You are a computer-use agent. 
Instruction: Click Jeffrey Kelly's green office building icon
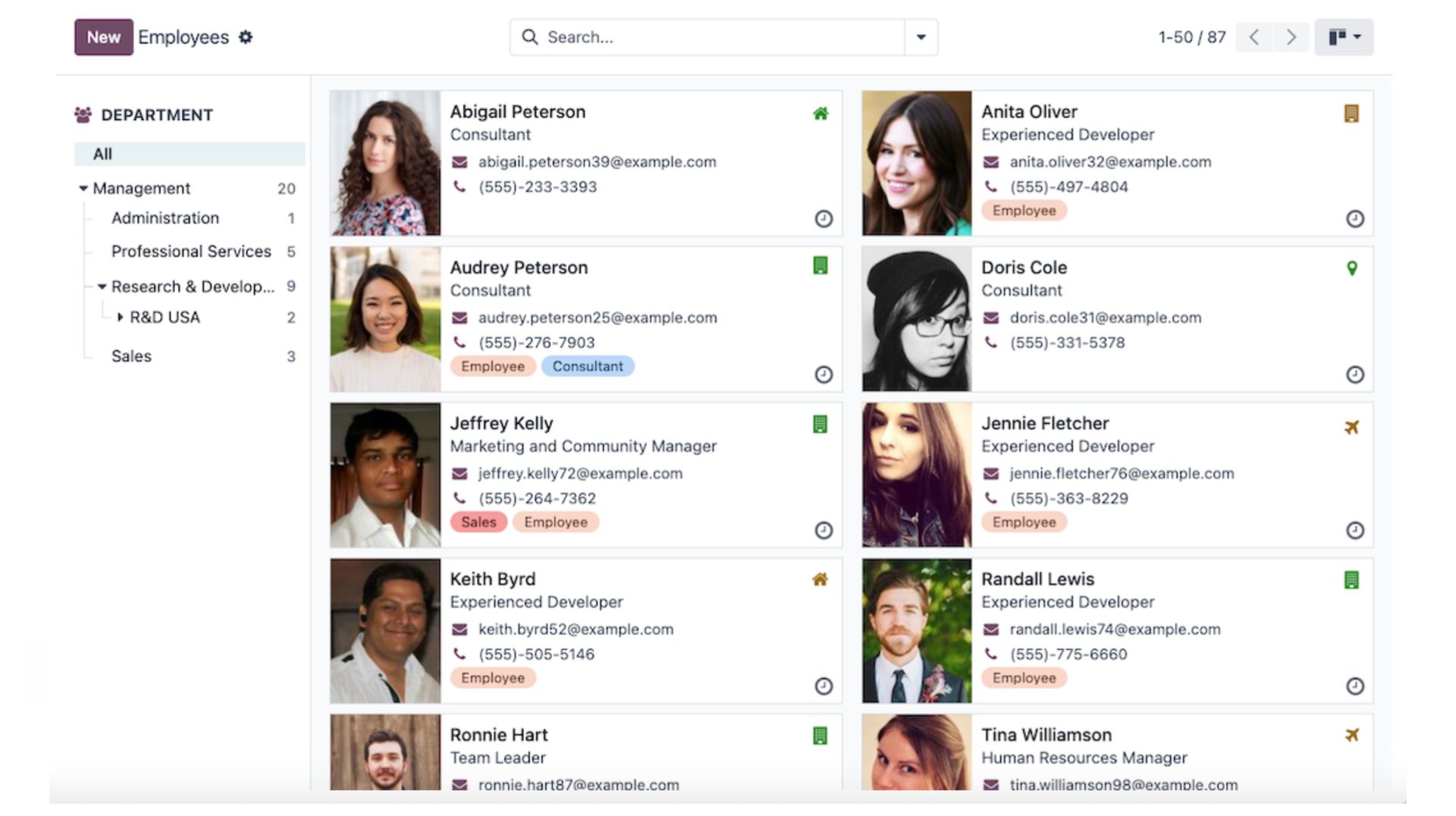(820, 424)
